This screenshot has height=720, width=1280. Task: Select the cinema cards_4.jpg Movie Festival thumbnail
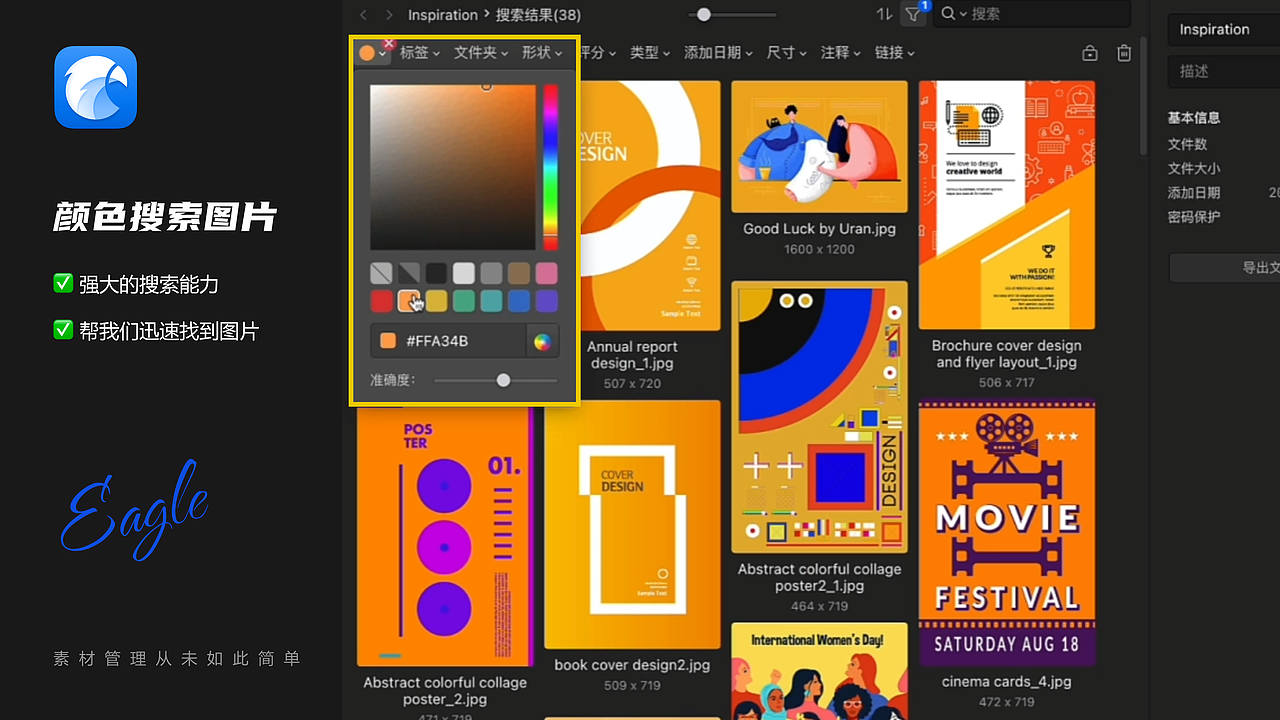point(1006,533)
